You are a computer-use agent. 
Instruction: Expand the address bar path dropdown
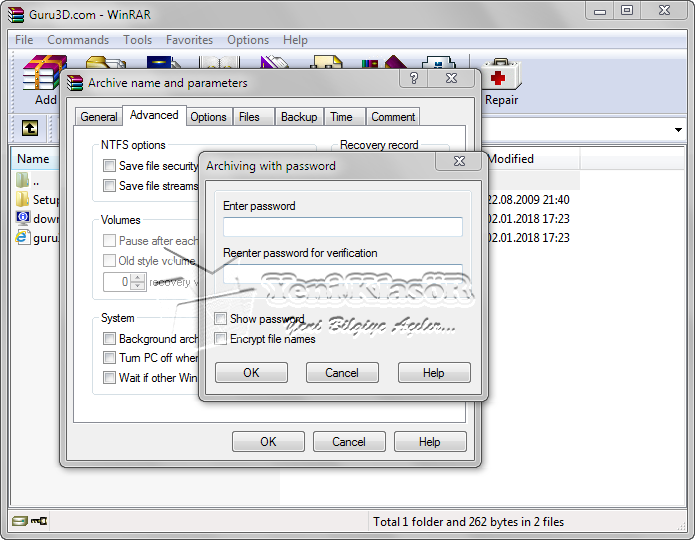(x=677, y=130)
